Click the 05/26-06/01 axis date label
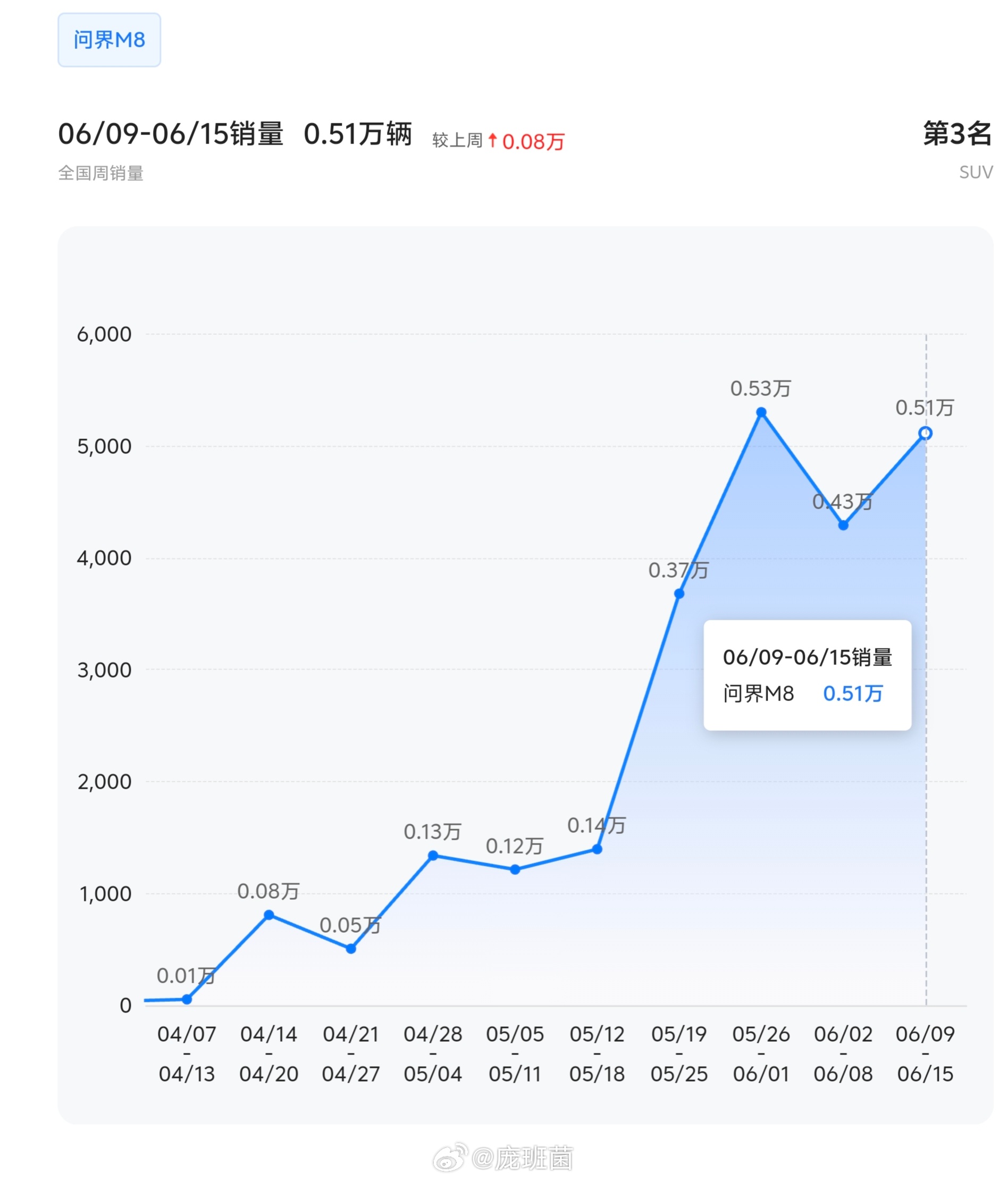The height and width of the screenshot is (1182, 1008). click(761, 1053)
